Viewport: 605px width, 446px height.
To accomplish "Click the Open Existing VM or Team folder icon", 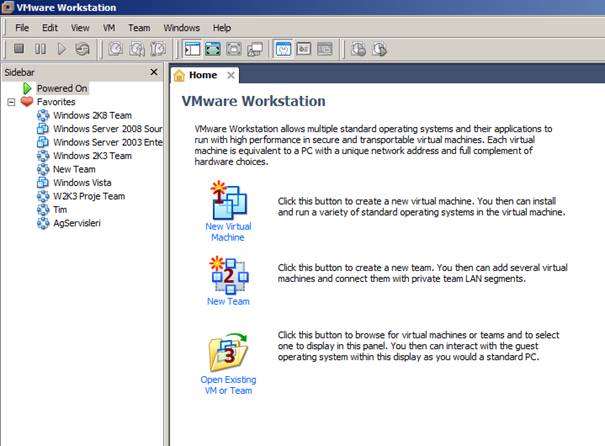I will click(x=227, y=351).
